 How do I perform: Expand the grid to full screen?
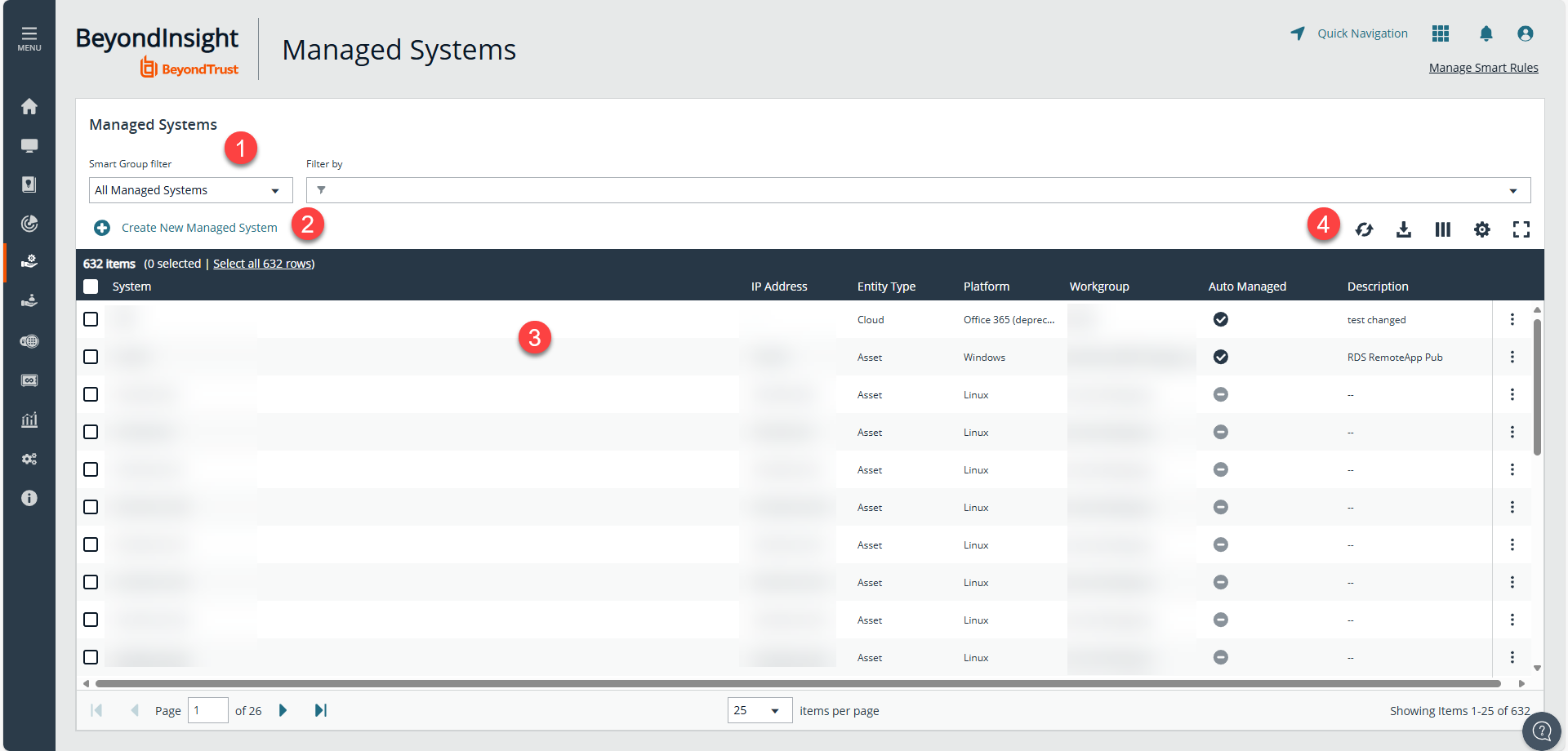pyautogui.click(x=1521, y=229)
